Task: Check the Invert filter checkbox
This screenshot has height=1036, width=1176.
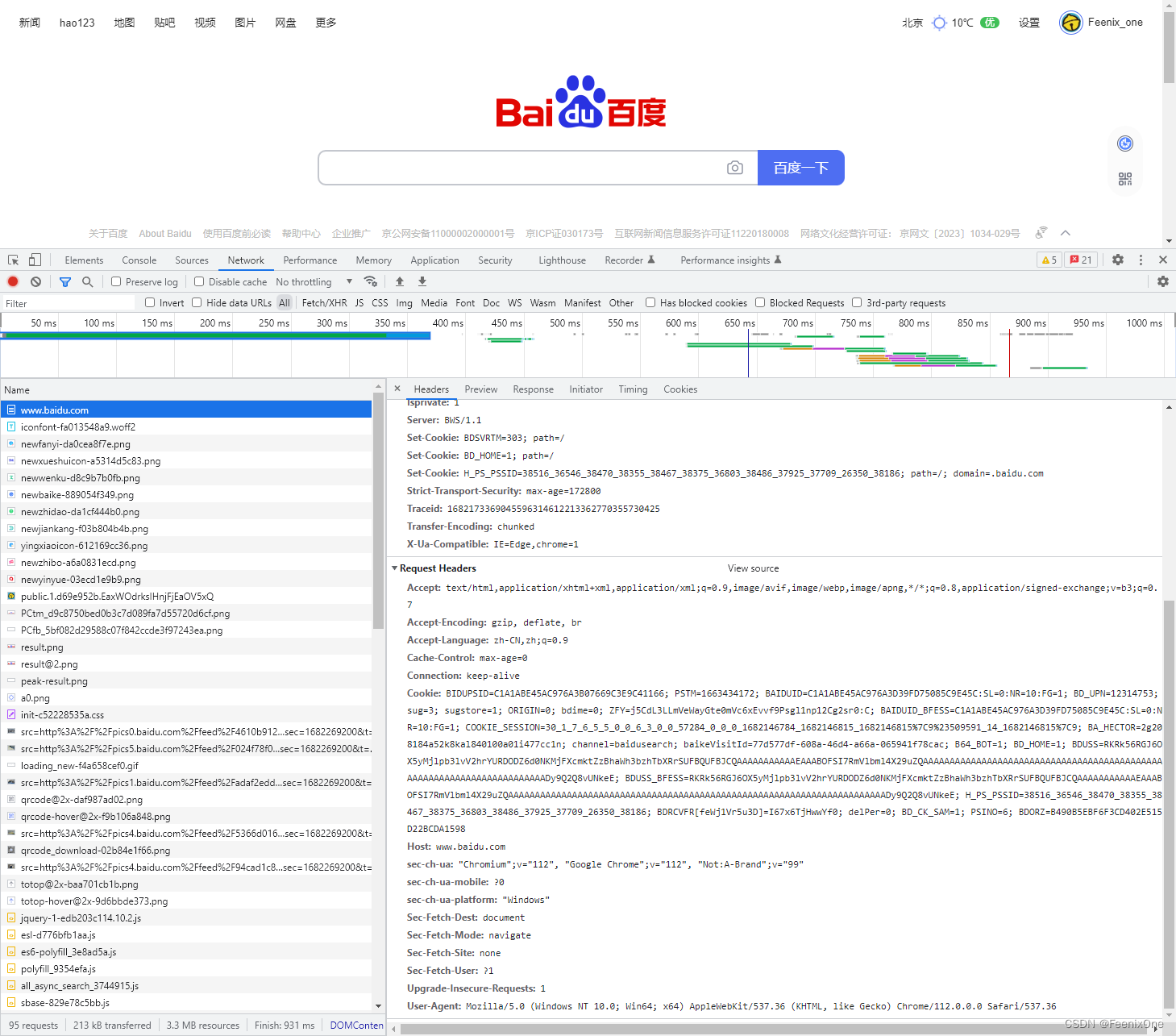Action: 150,302
